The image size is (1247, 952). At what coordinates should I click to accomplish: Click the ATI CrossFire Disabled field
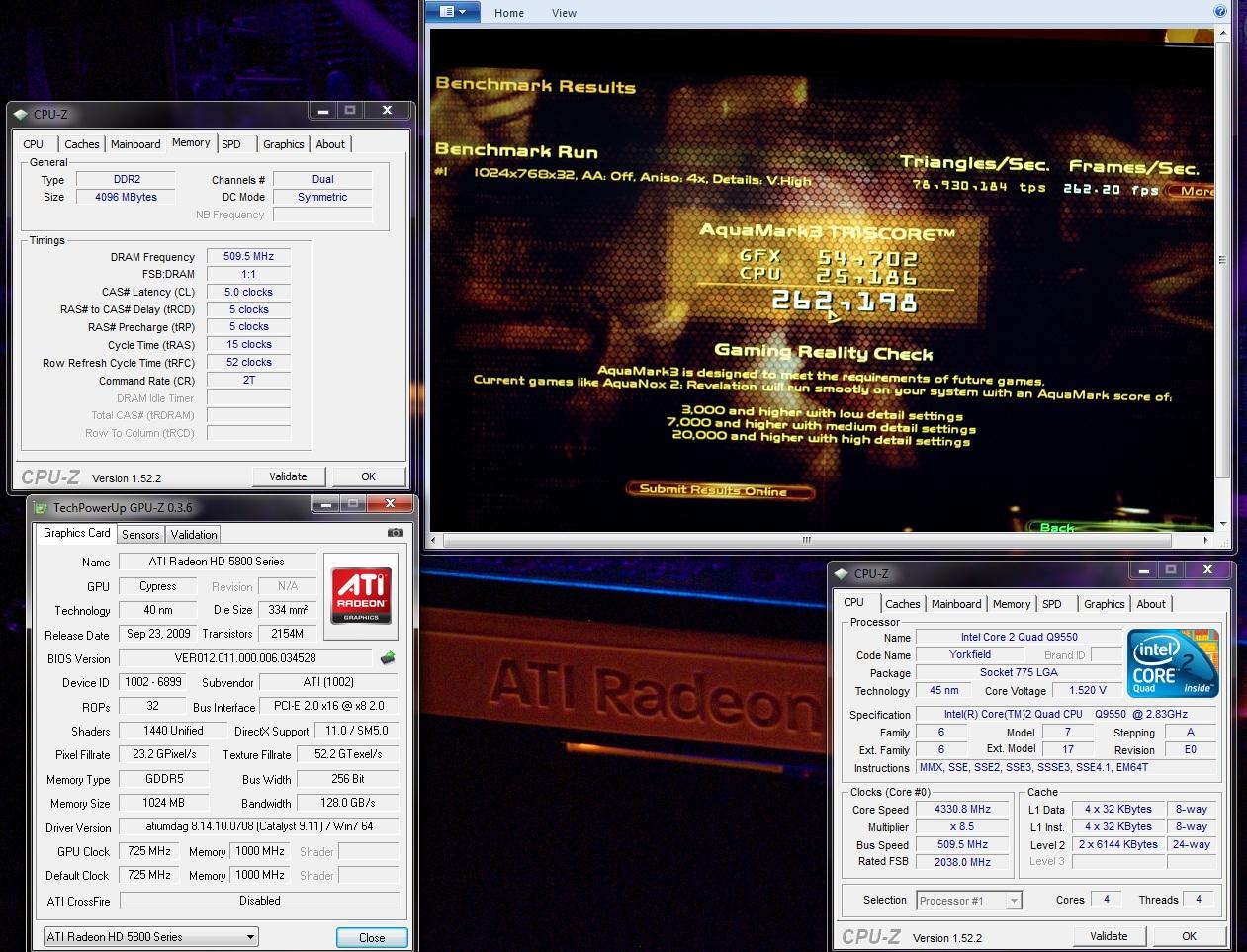[259, 901]
